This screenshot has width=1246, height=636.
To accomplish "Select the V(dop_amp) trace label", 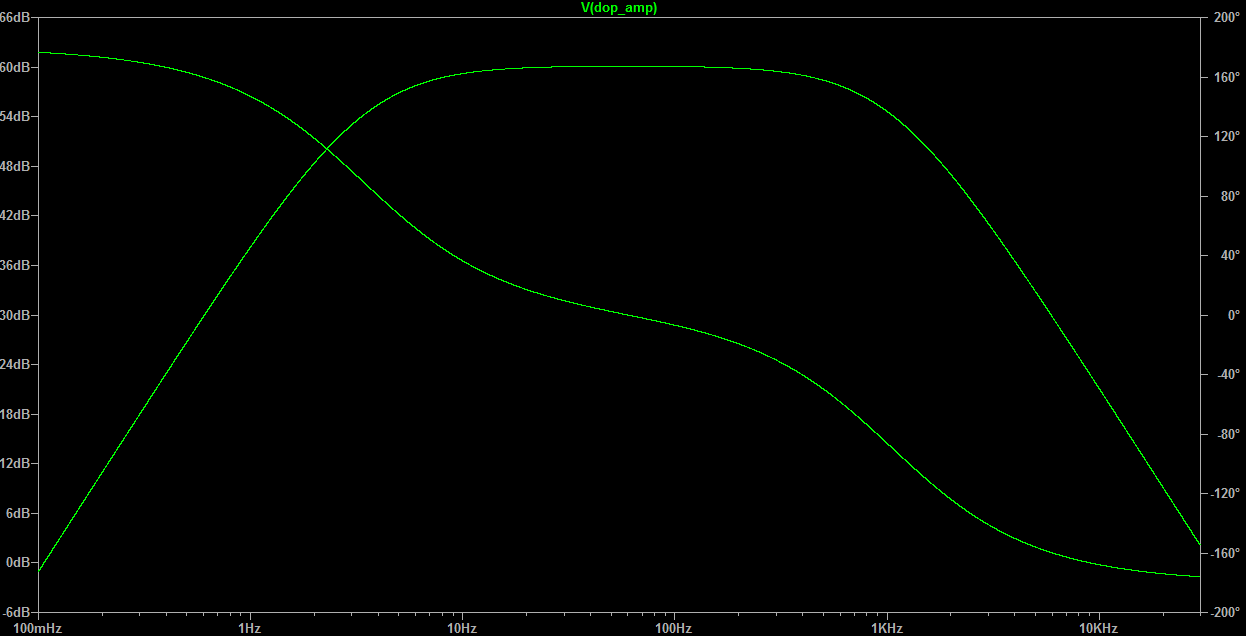I will (619, 8).
